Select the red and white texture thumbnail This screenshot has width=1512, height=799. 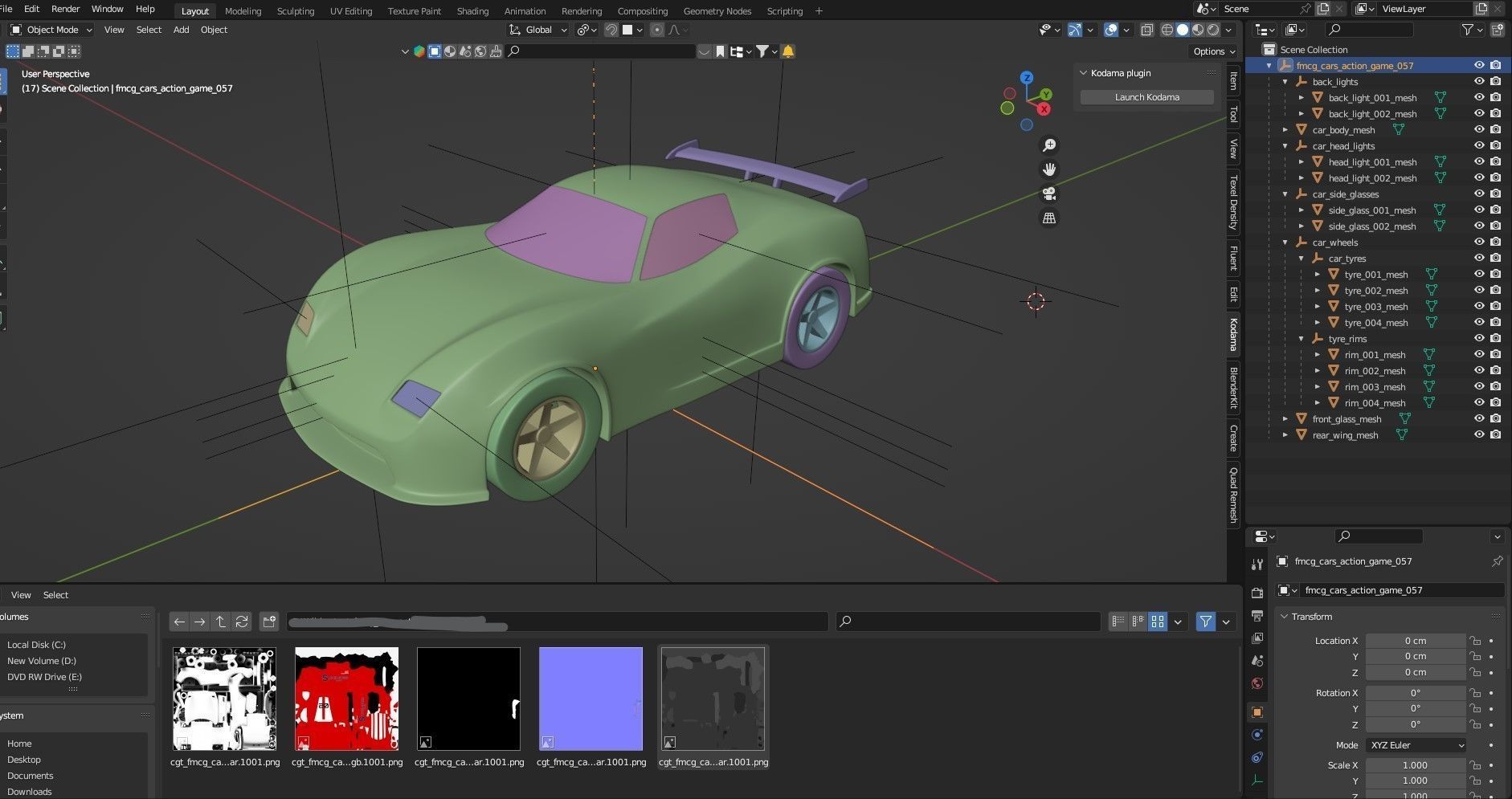(x=347, y=699)
